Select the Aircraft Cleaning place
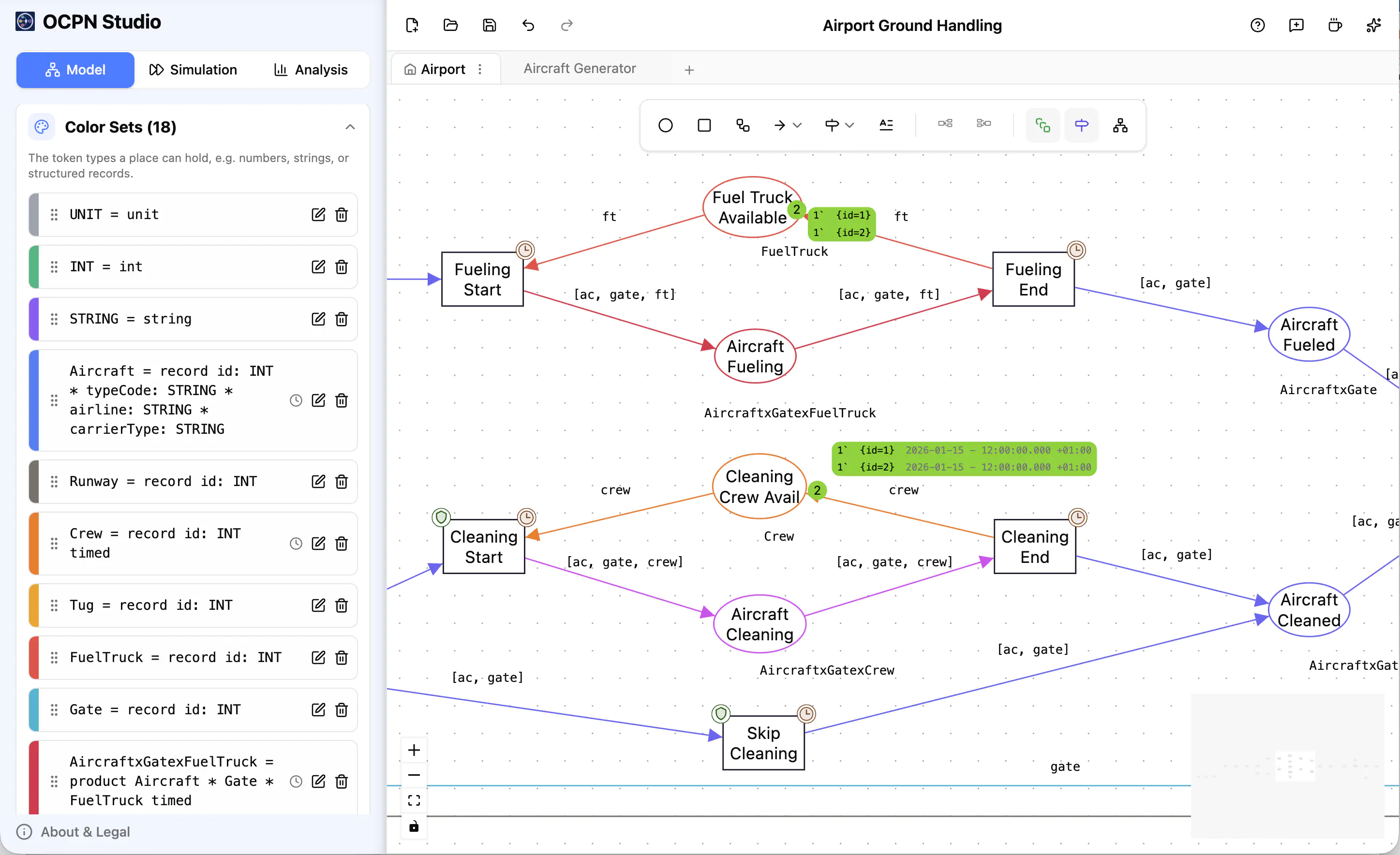Image resolution: width=1400 pixels, height=855 pixels. [760, 624]
